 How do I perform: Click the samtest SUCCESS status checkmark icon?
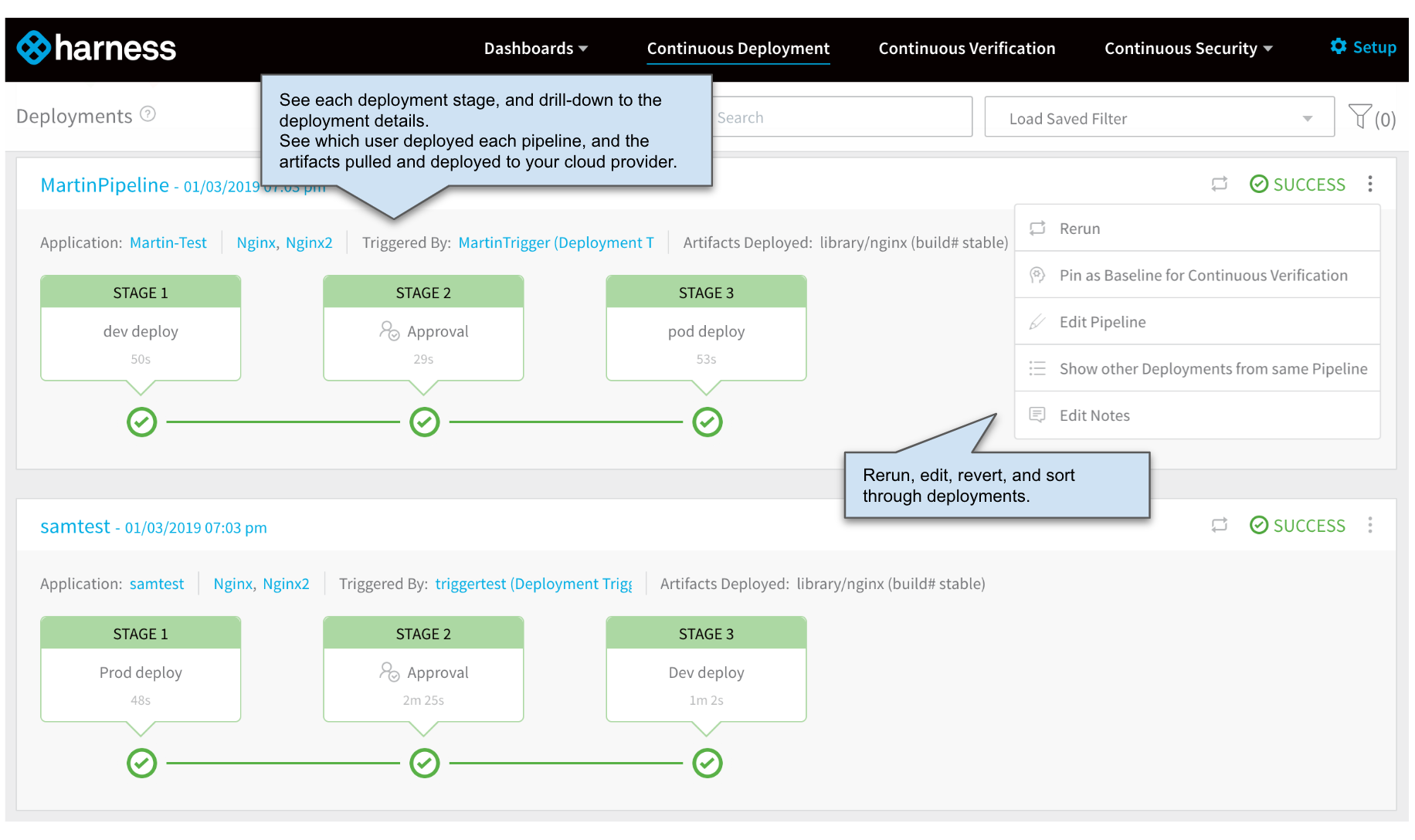click(1259, 525)
